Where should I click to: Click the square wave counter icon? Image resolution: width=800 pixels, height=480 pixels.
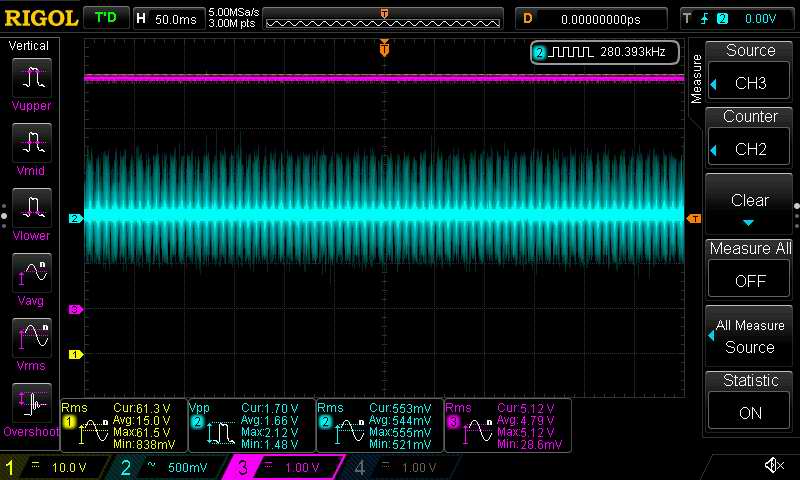[570, 52]
